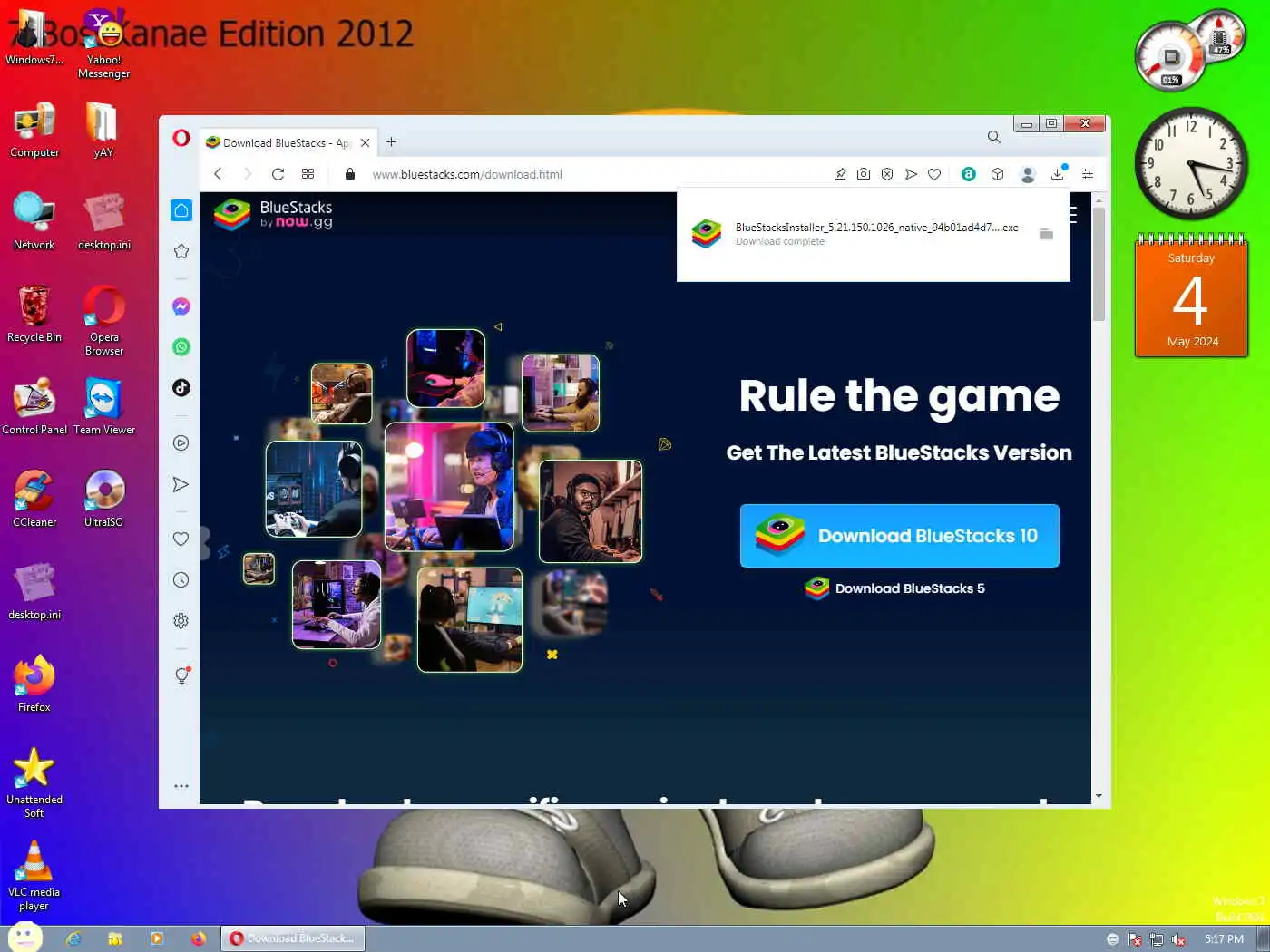Open Speed Dial start page grid icon
Image resolution: width=1270 pixels, height=952 pixels.
(x=308, y=174)
